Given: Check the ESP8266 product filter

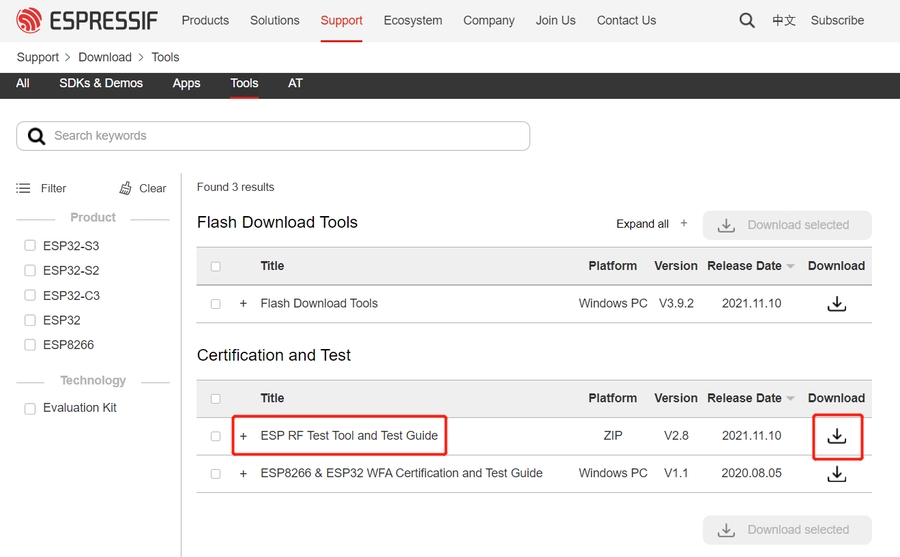Looking at the screenshot, I should click(30, 345).
